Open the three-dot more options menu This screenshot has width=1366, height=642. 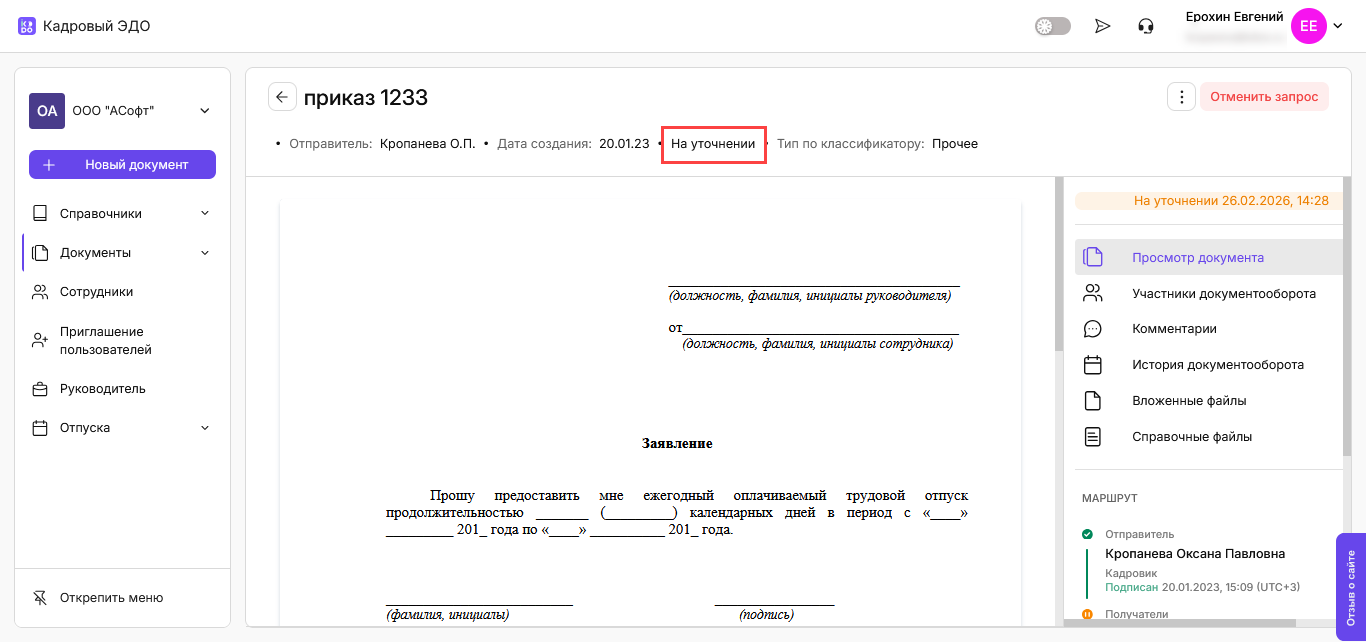[x=1182, y=97]
